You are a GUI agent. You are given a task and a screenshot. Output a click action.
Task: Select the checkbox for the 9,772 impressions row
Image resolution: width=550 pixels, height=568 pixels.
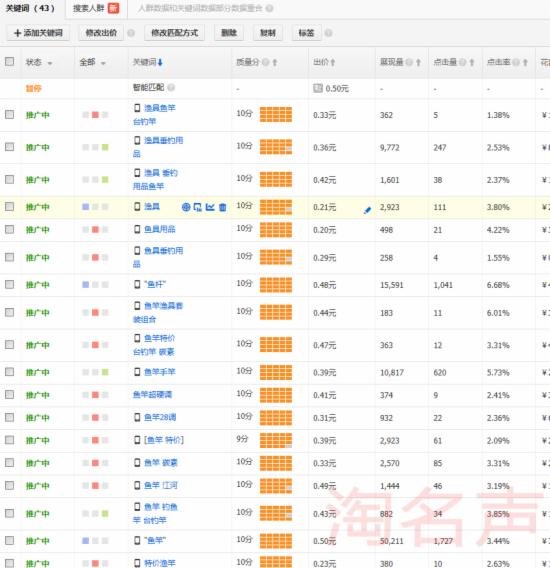coord(9,147)
